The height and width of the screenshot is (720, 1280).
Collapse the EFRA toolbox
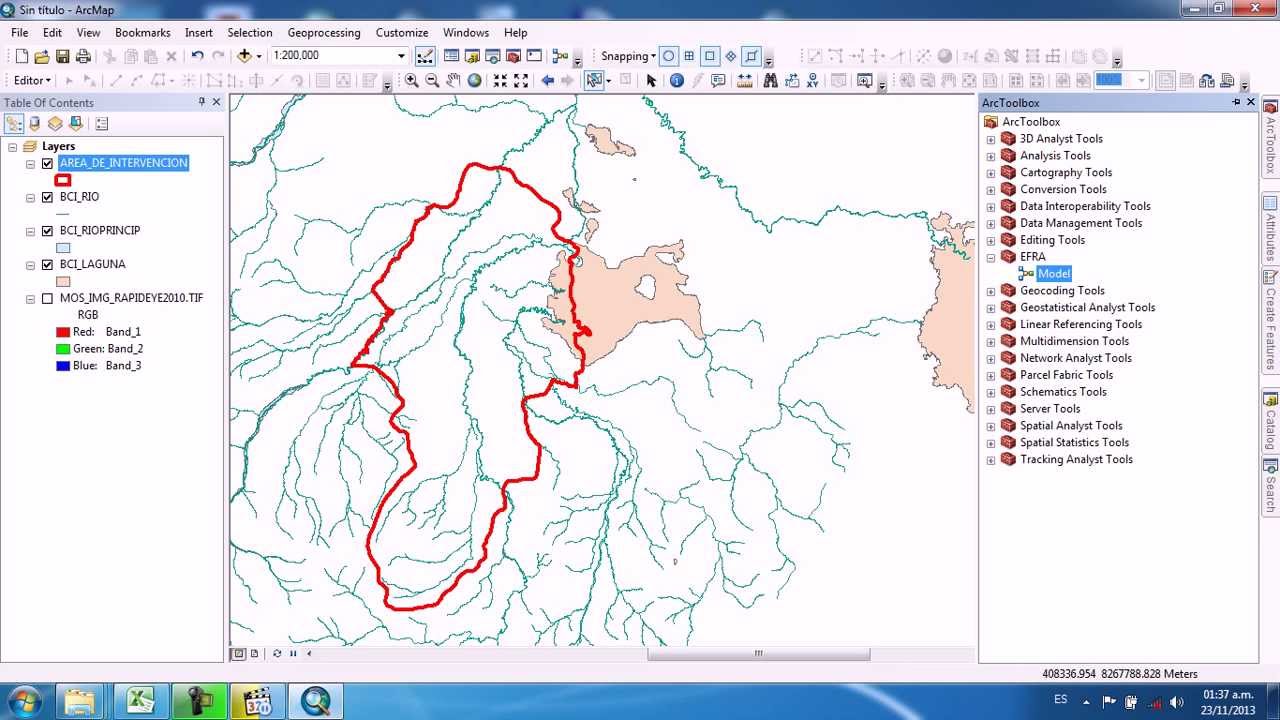(991, 256)
